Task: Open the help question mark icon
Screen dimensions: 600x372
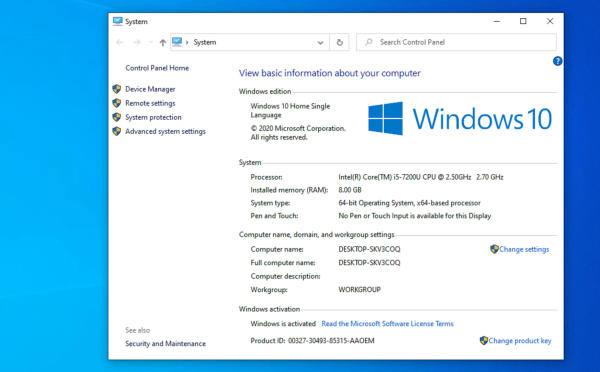Action: point(557,61)
